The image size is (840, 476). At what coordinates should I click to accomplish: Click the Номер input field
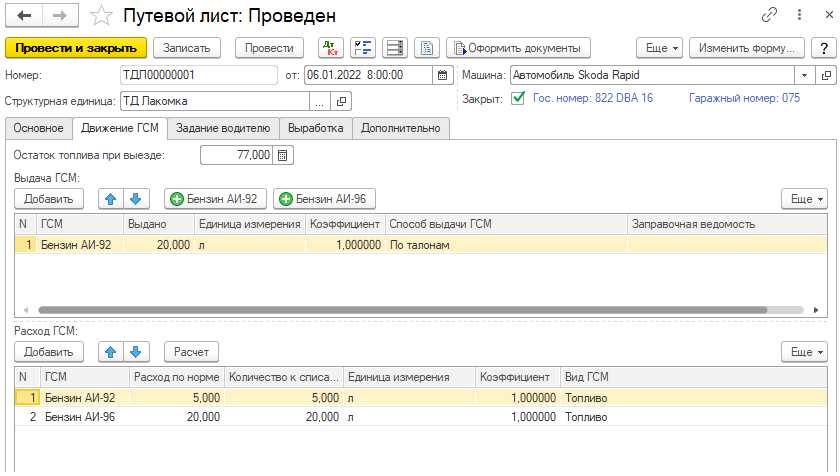click(x=197, y=75)
